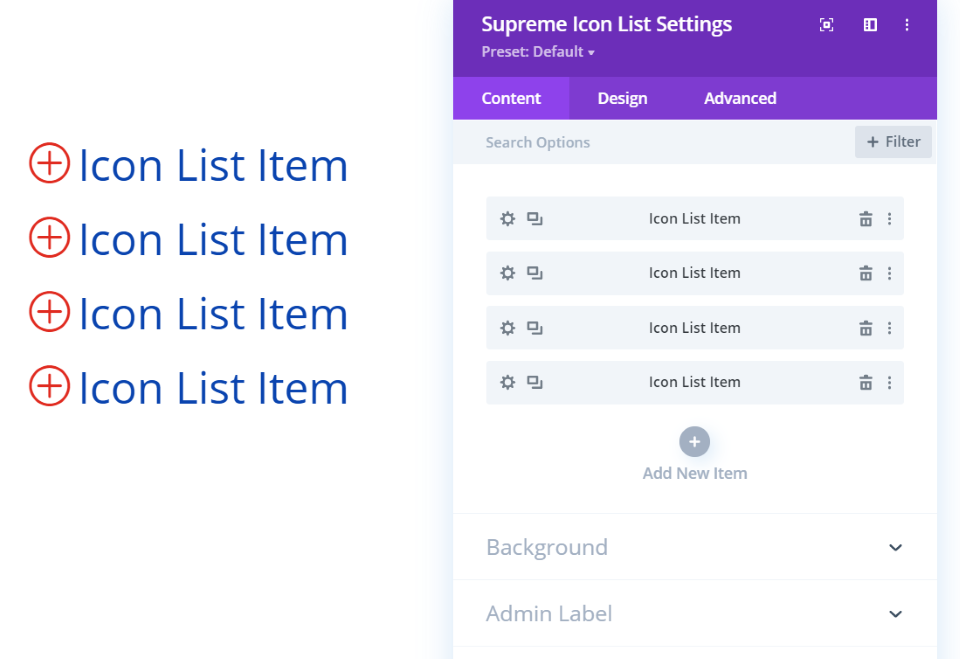This screenshot has width=960, height=659.
Task: Open settings gear of third Icon List Item
Action: tap(508, 328)
